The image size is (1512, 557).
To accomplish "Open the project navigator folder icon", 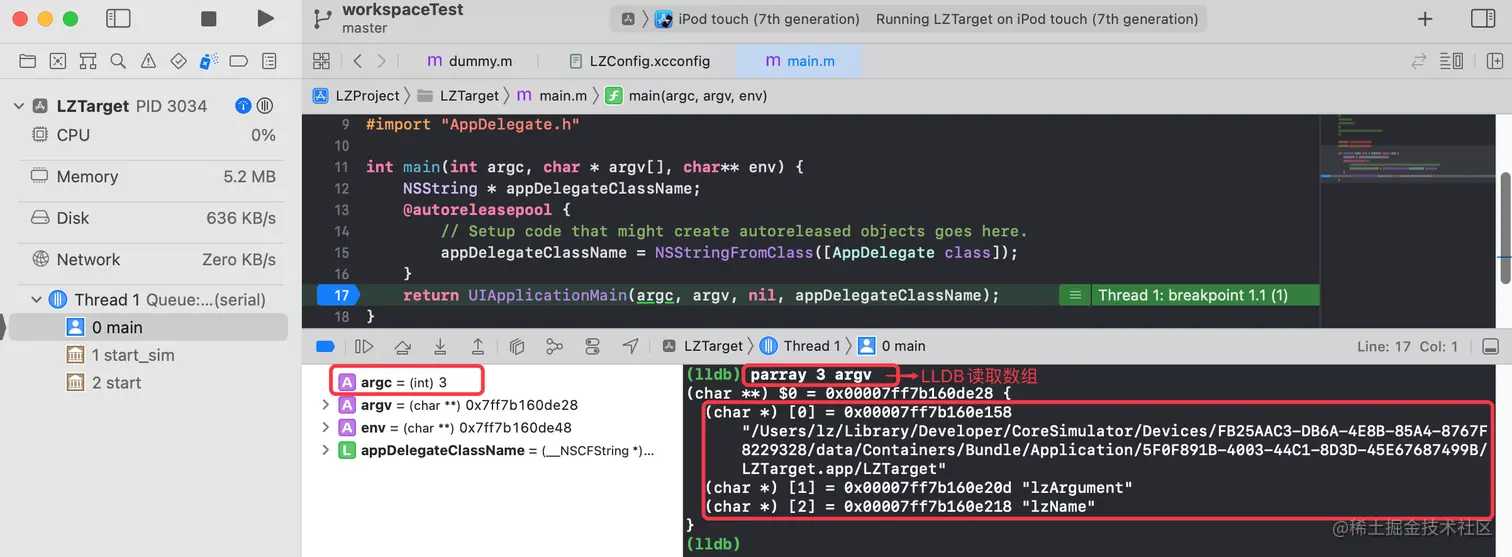I will tap(28, 61).
